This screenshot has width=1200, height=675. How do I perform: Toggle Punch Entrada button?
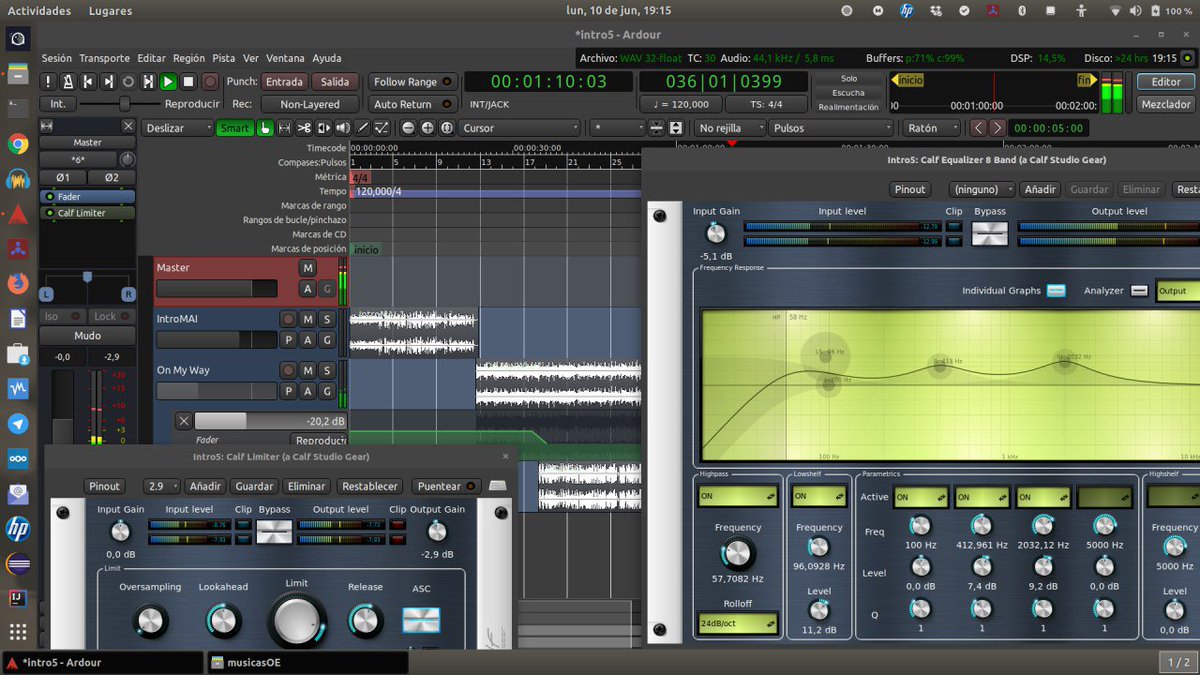(x=285, y=82)
